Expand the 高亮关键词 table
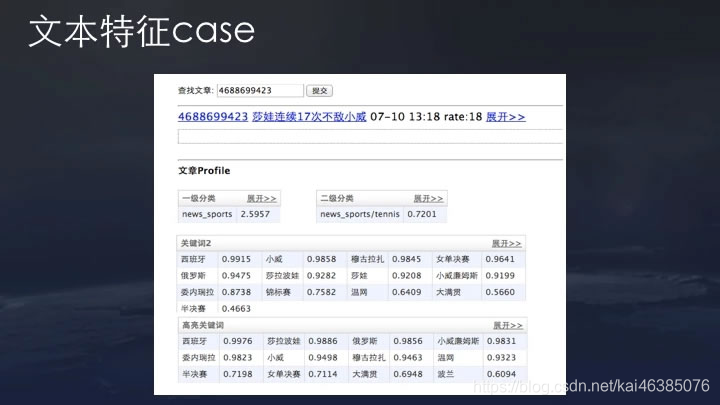 508,325
